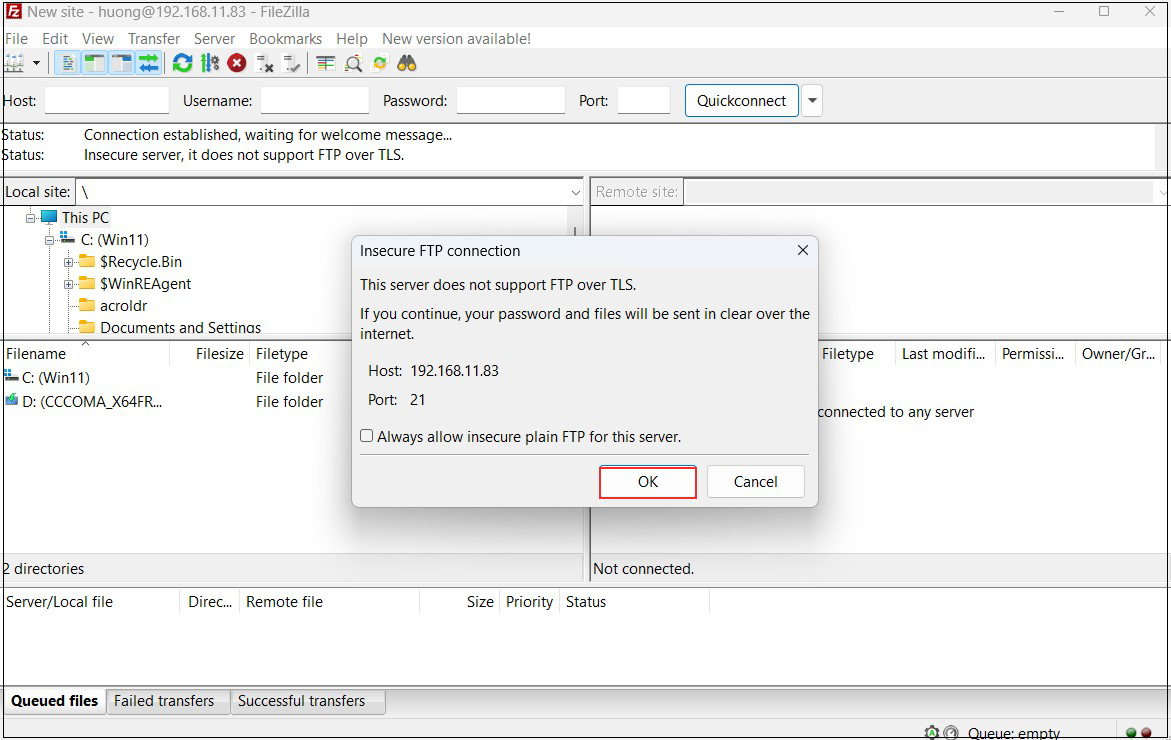Image resolution: width=1171 pixels, height=740 pixels.
Task: Click Size queue column header
Action: coord(459,602)
